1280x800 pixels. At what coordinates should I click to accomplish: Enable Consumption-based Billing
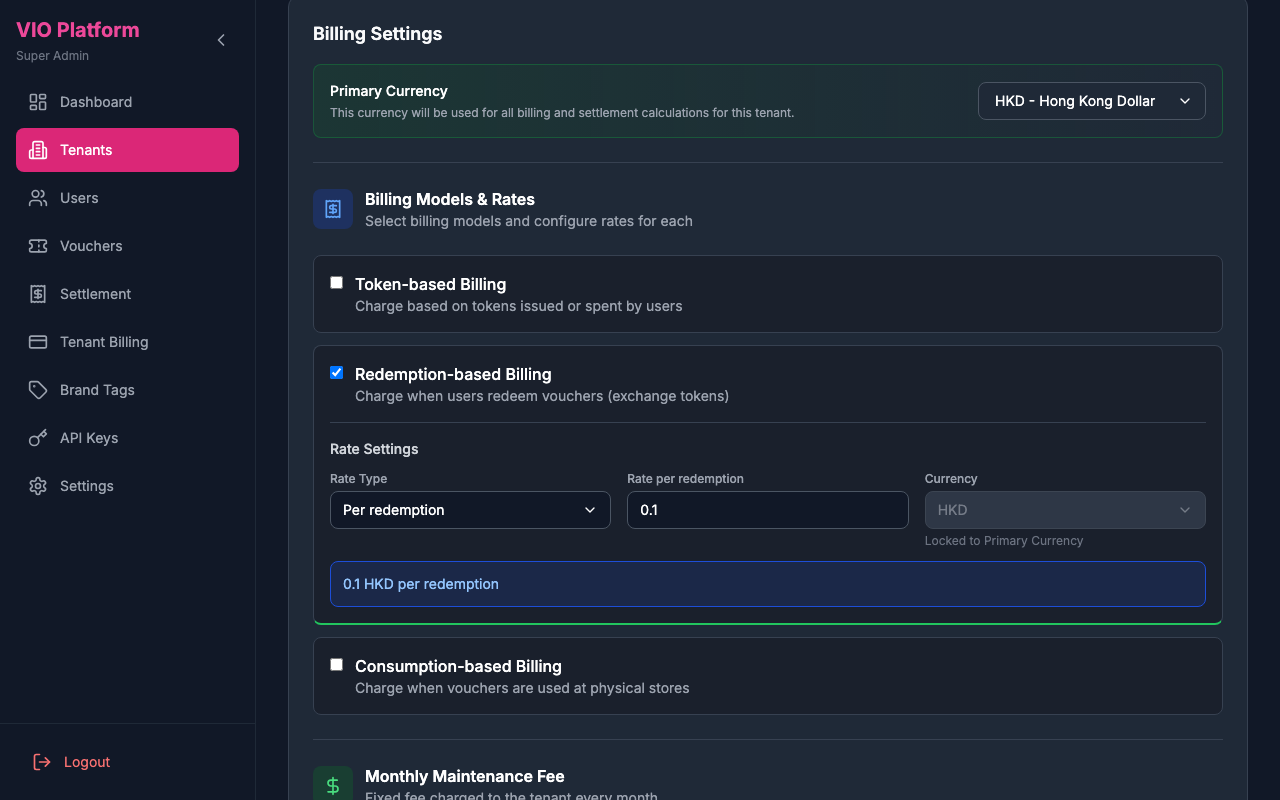[336, 664]
